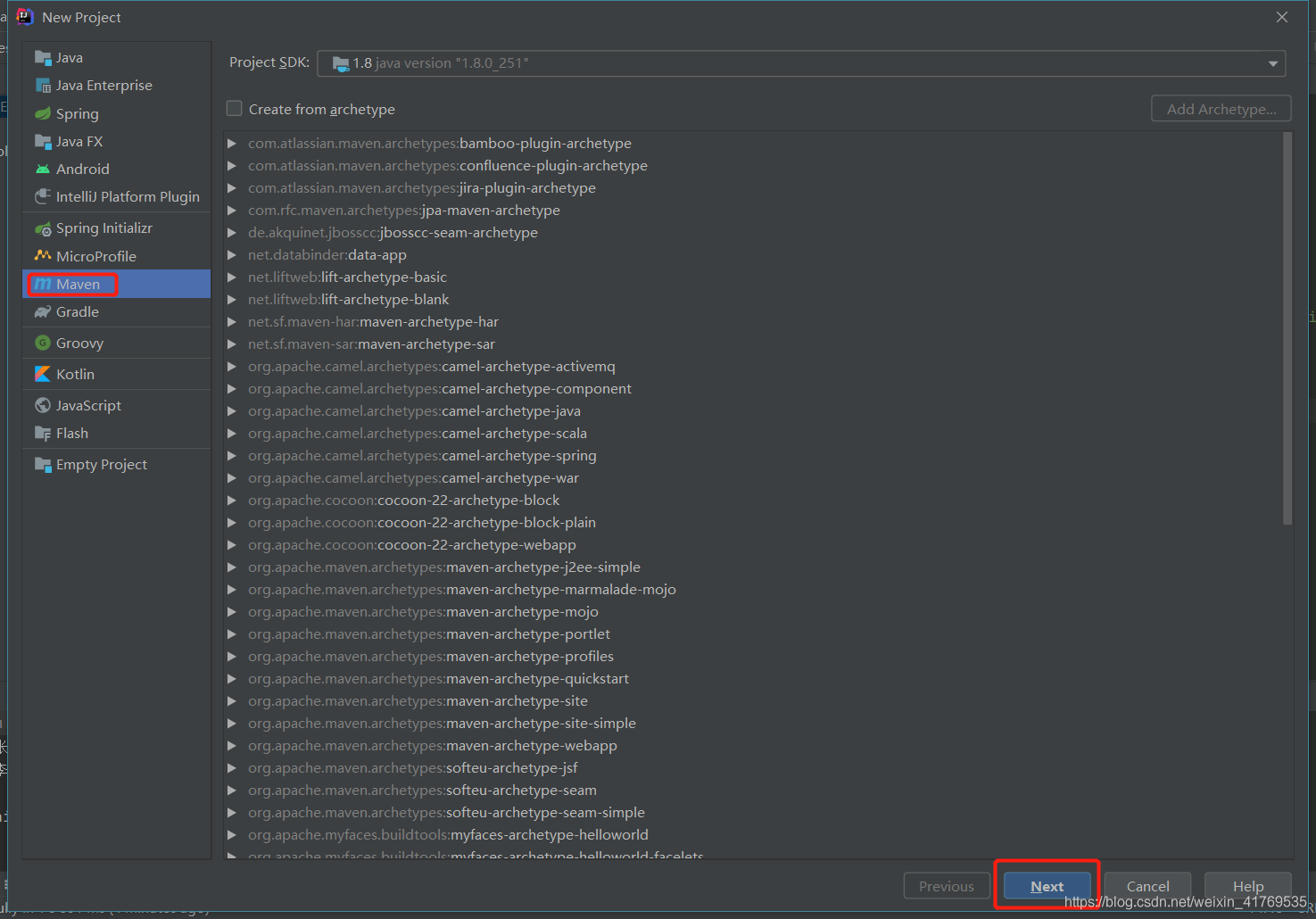The width and height of the screenshot is (1316, 919).
Task: Select Spring project type
Action: (x=117, y=113)
